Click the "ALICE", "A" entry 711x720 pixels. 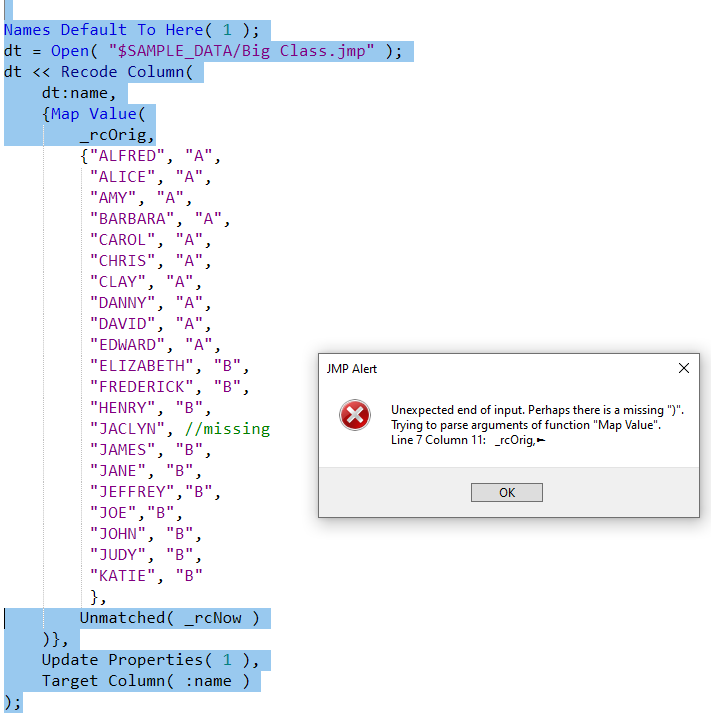[150, 177]
